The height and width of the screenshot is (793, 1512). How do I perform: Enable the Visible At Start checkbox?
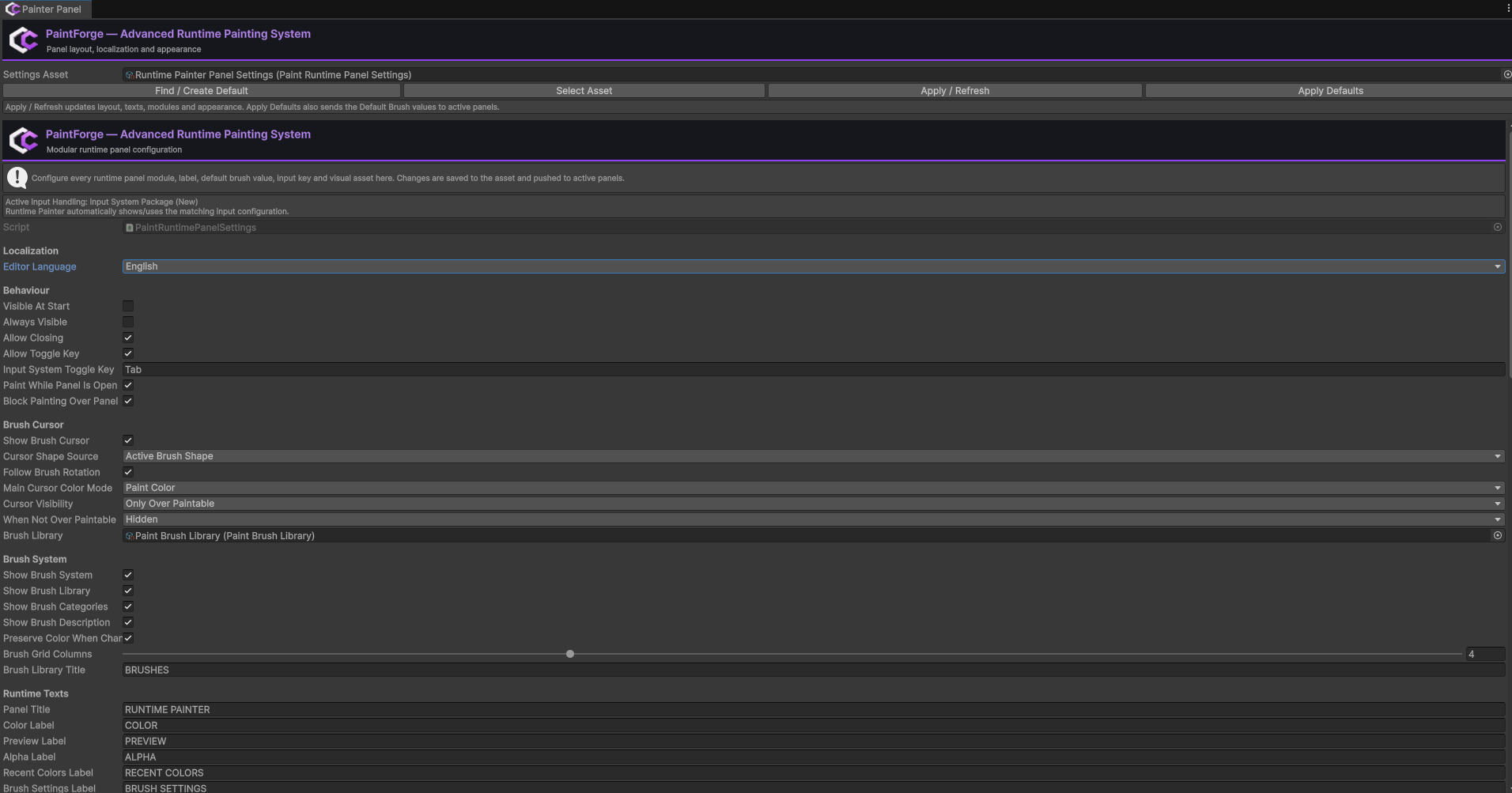pos(128,306)
